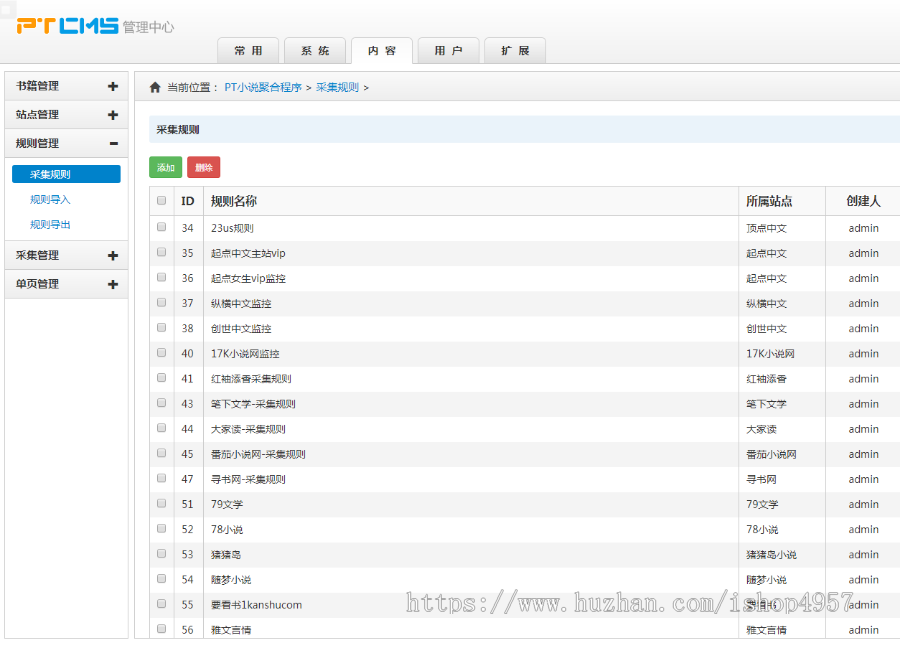The image size is (900, 648).
Task: Check the box for row ID 45
Action: [x=161, y=453]
